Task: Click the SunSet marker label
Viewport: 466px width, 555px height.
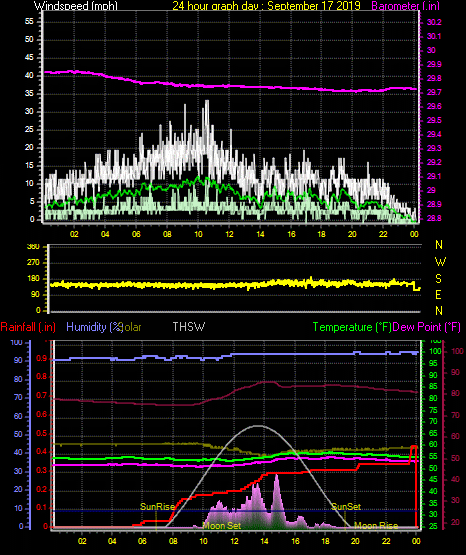Action: [346, 507]
